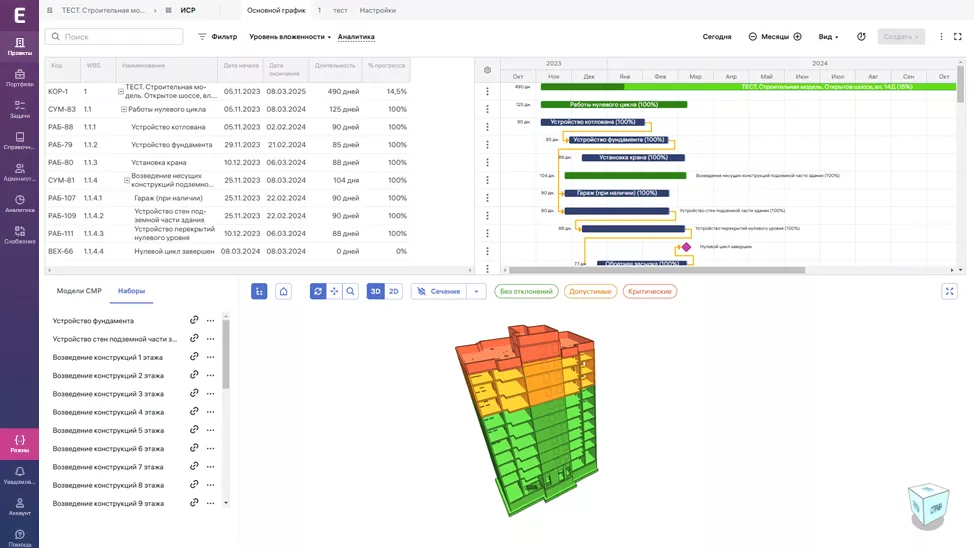
Task: Click the home view icon in 3D toolbar
Action: click(x=283, y=291)
